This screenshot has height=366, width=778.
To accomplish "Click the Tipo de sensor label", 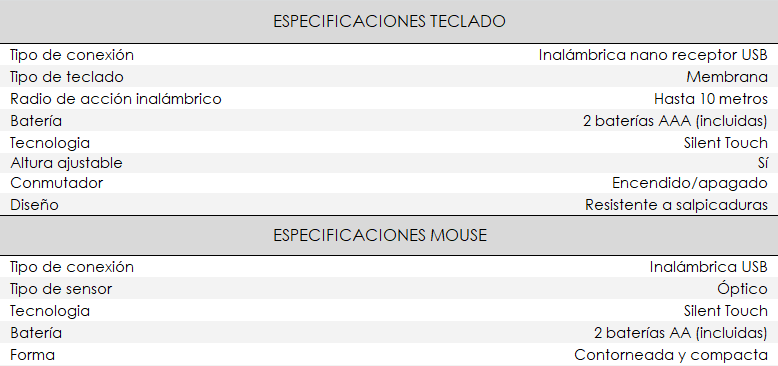I will (x=61, y=289).
